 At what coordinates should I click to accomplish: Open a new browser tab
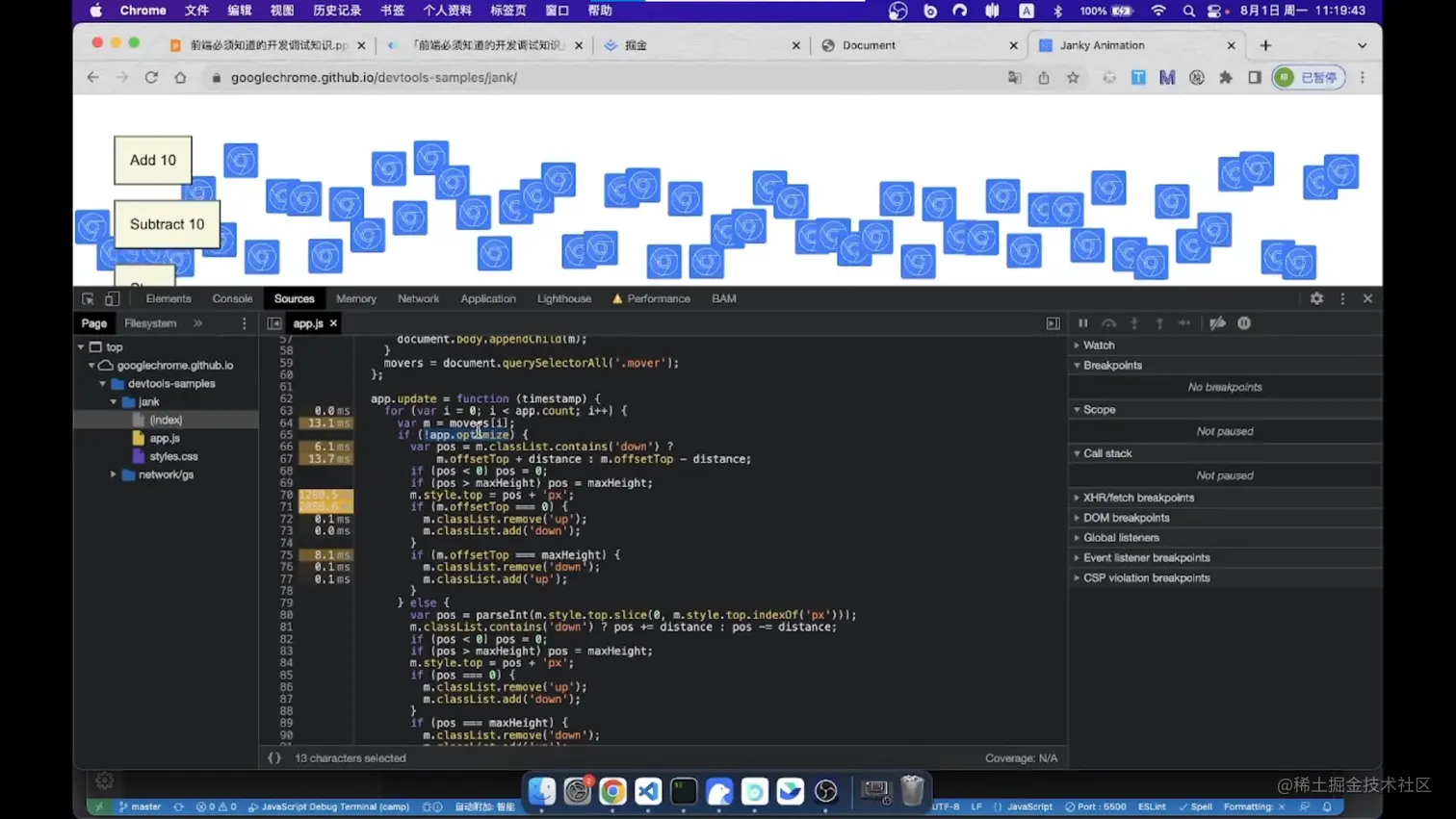(1265, 45)
